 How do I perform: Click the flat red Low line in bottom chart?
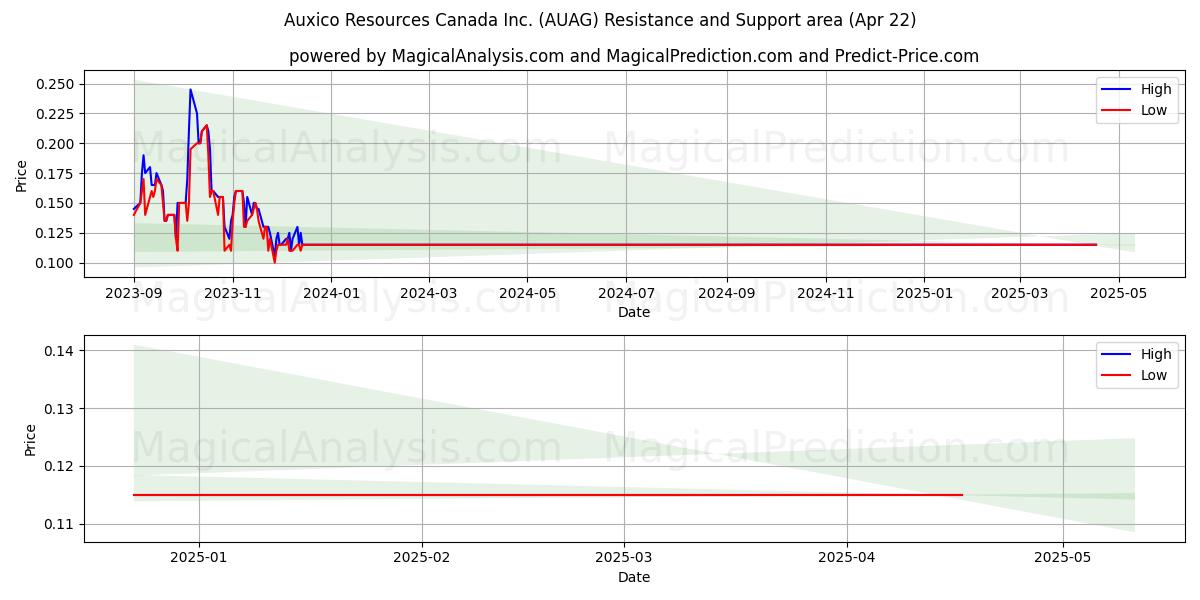[548, 495]
